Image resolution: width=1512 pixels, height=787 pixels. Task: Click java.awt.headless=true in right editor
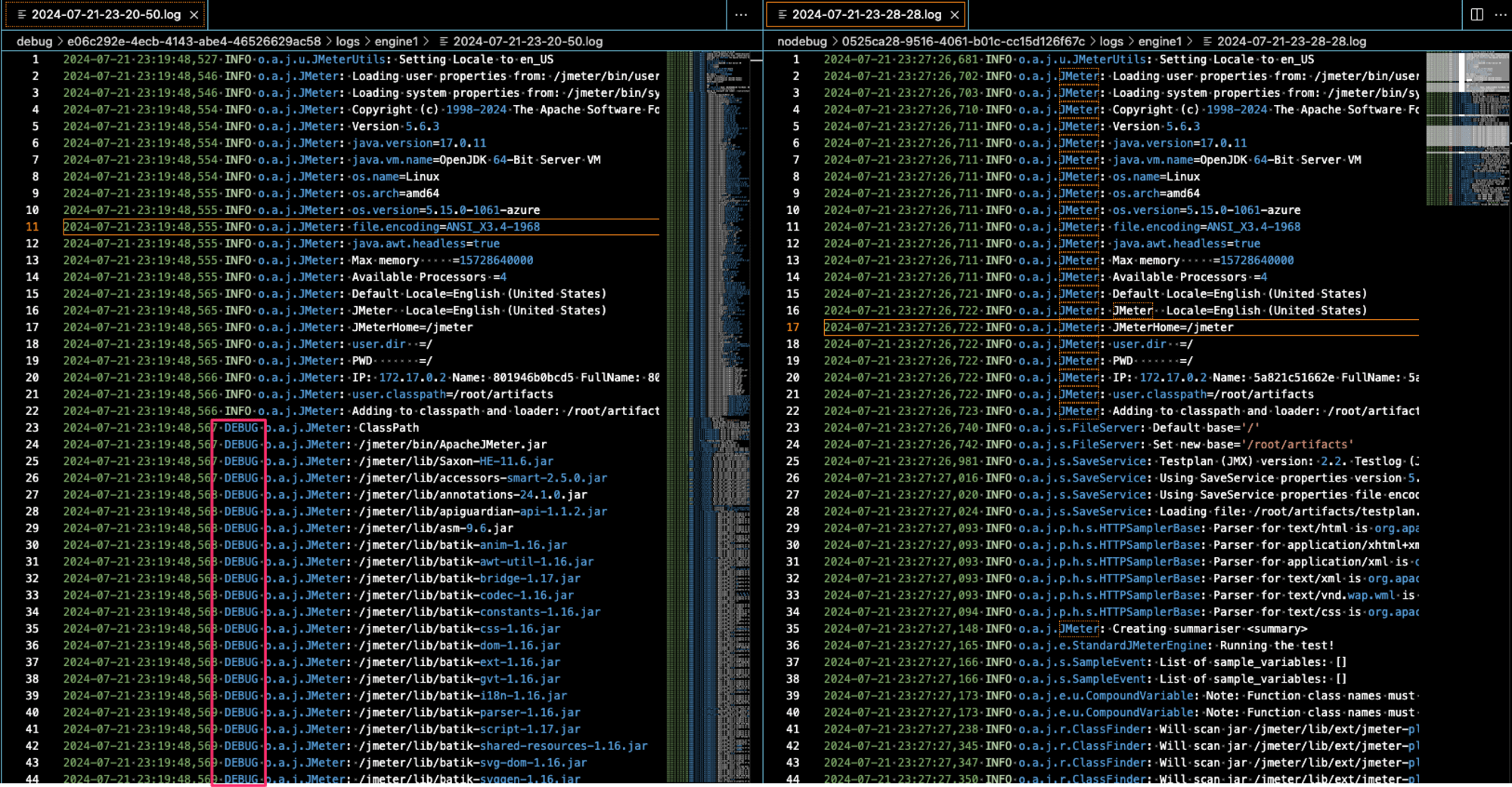point(1186,243)
